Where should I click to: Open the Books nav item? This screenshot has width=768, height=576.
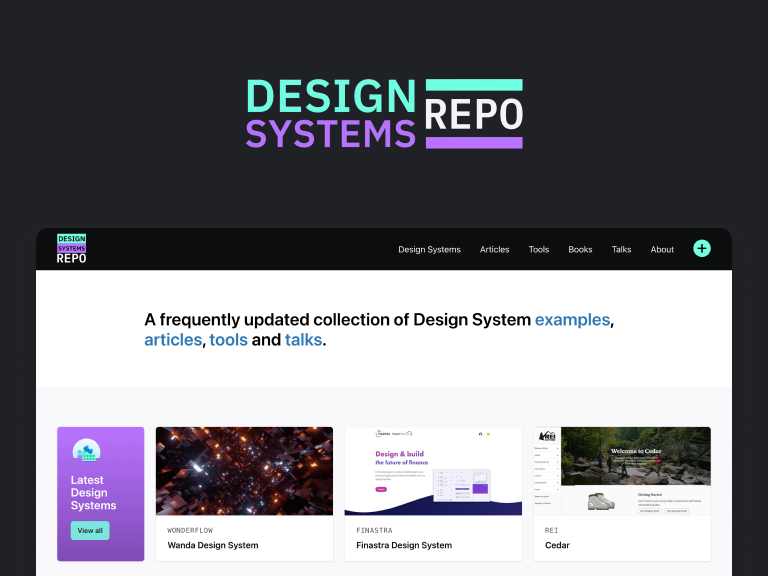[580, 249]
